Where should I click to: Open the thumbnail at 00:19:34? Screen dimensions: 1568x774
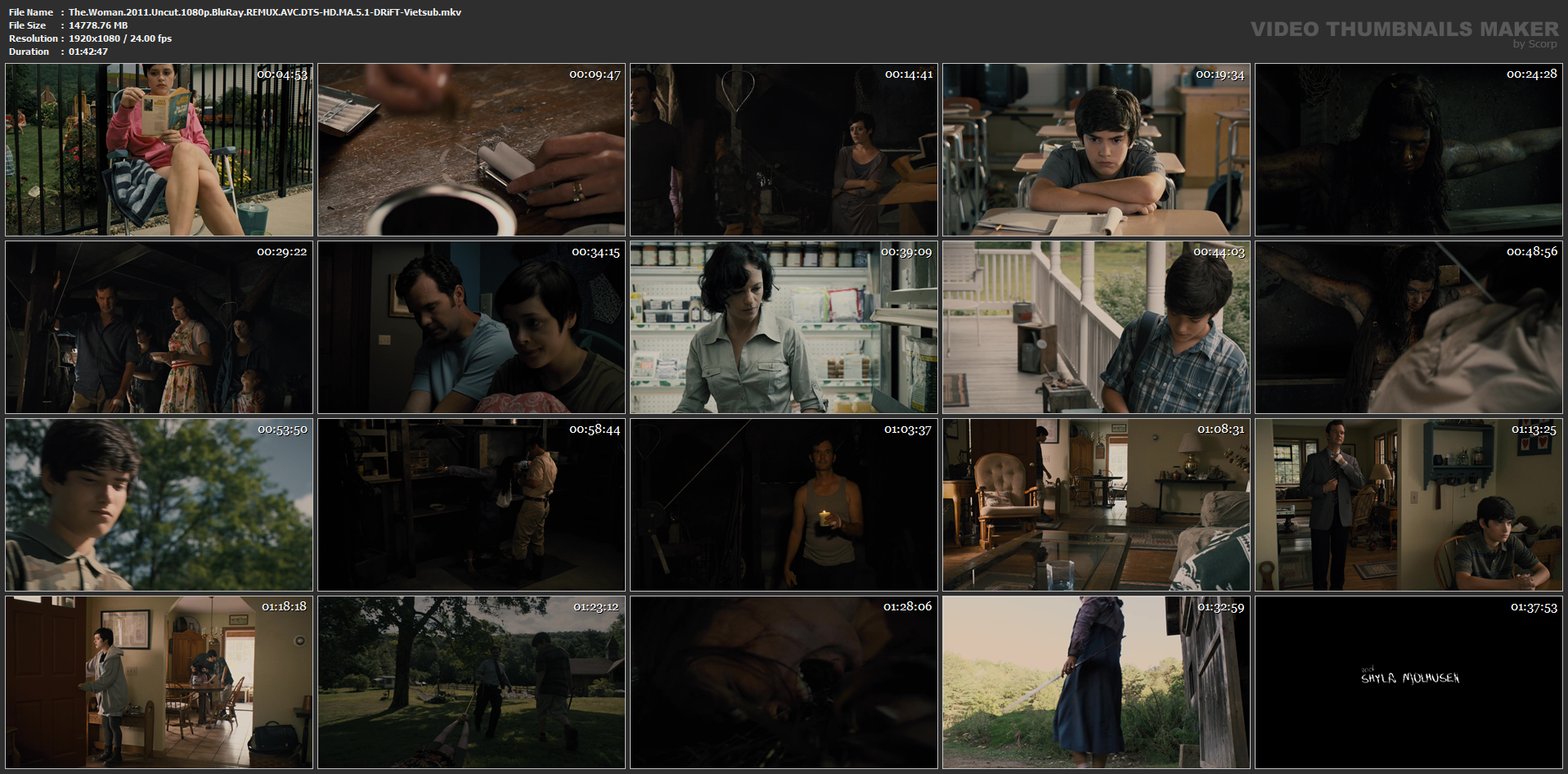coord(1096,150)
